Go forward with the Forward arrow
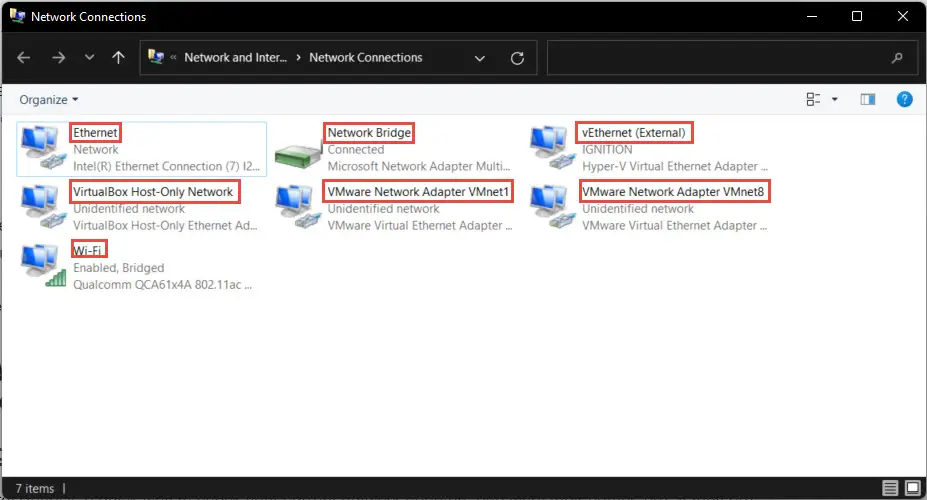The height and width of the screenshot is (500, 927). 59,57
